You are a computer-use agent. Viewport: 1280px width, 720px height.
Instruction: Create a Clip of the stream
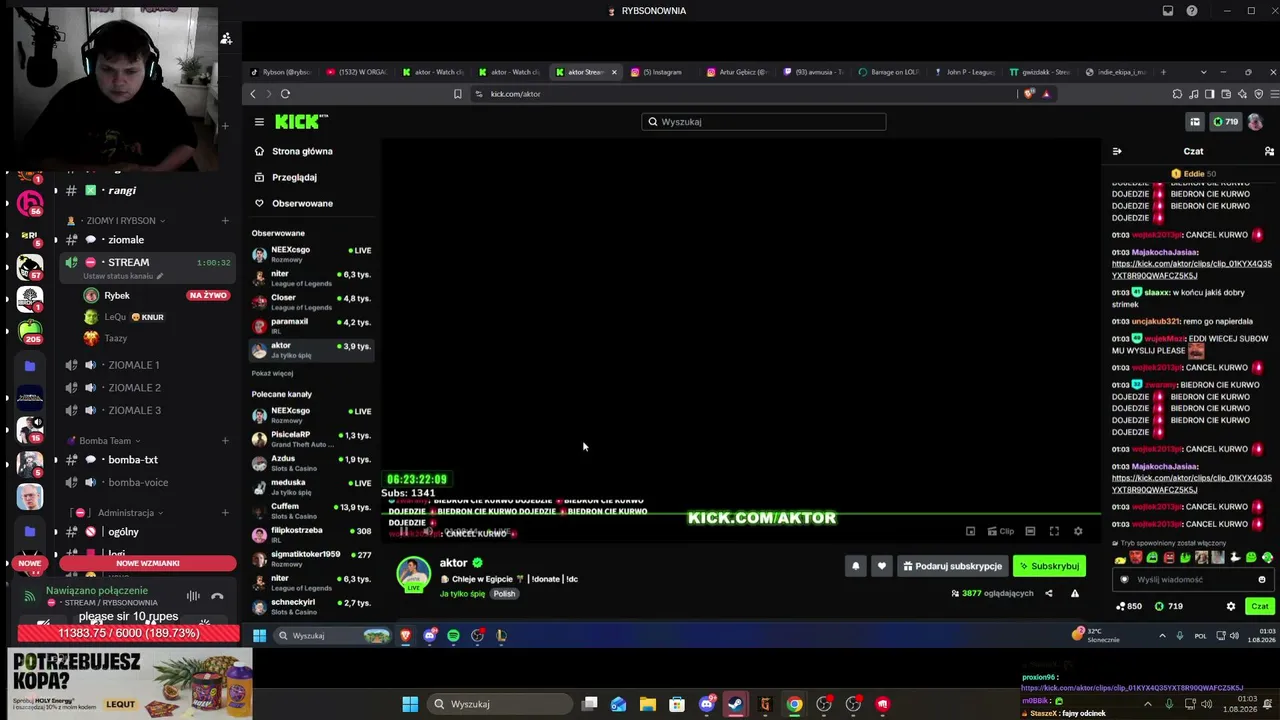[x=1001, y=531]
